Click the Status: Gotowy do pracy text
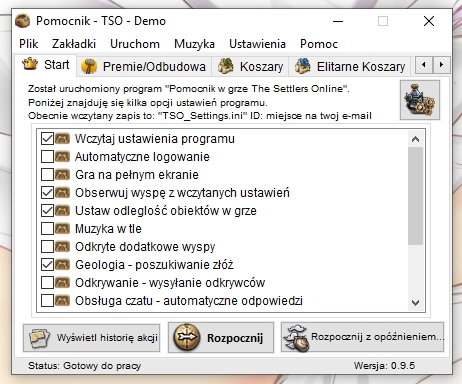462x384 pixels. (85, 366)
